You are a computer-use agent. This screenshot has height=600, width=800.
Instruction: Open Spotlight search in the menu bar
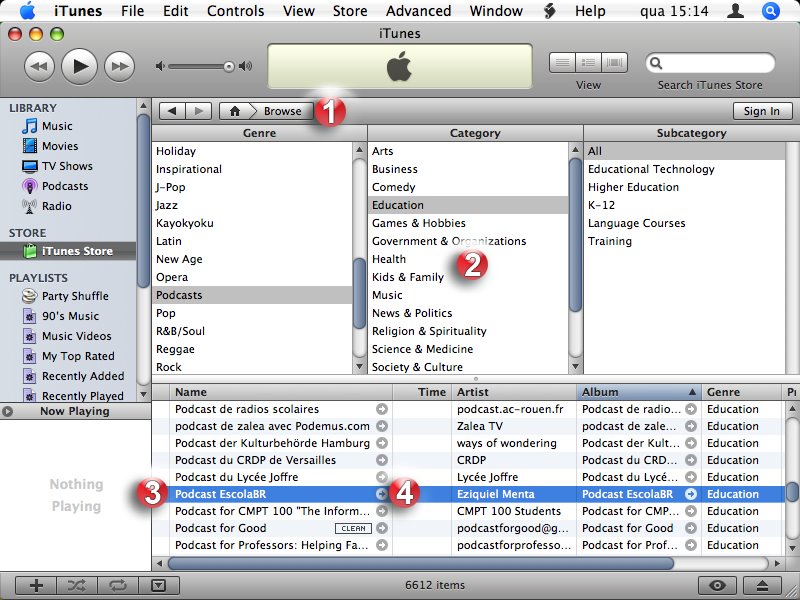click(x=771, y=11)
